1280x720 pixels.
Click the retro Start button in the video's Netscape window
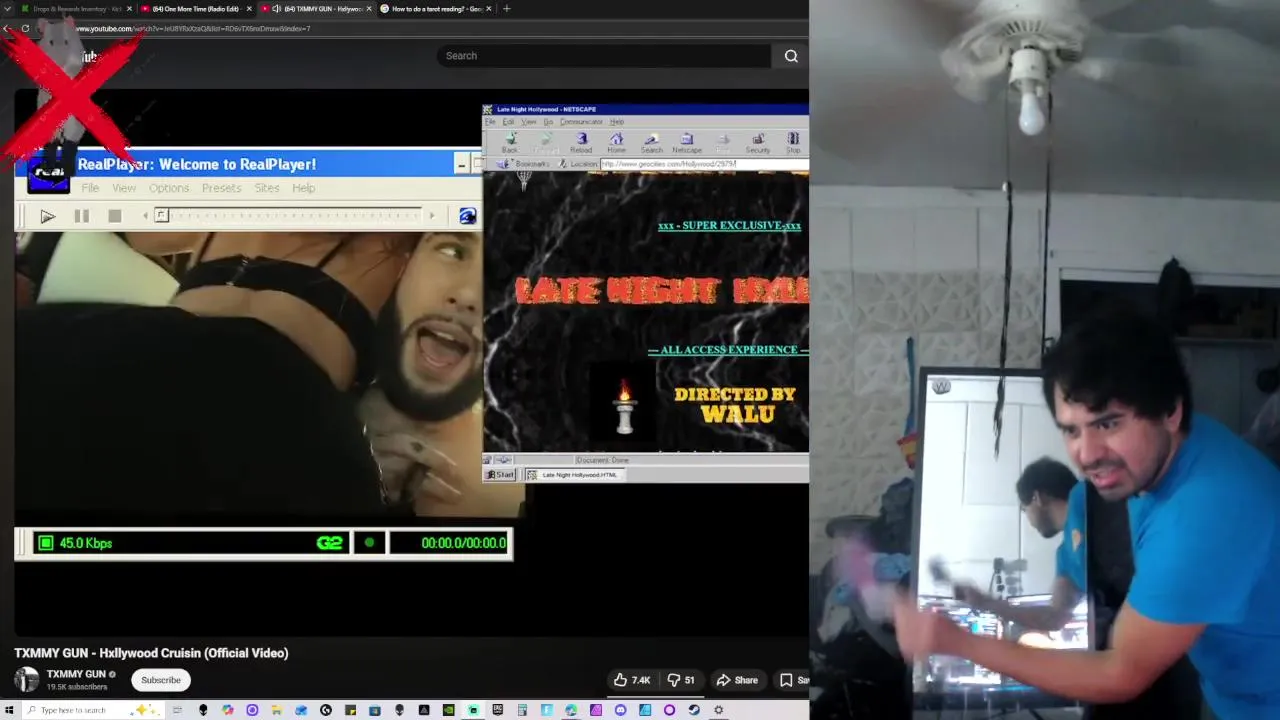point(501,475)
